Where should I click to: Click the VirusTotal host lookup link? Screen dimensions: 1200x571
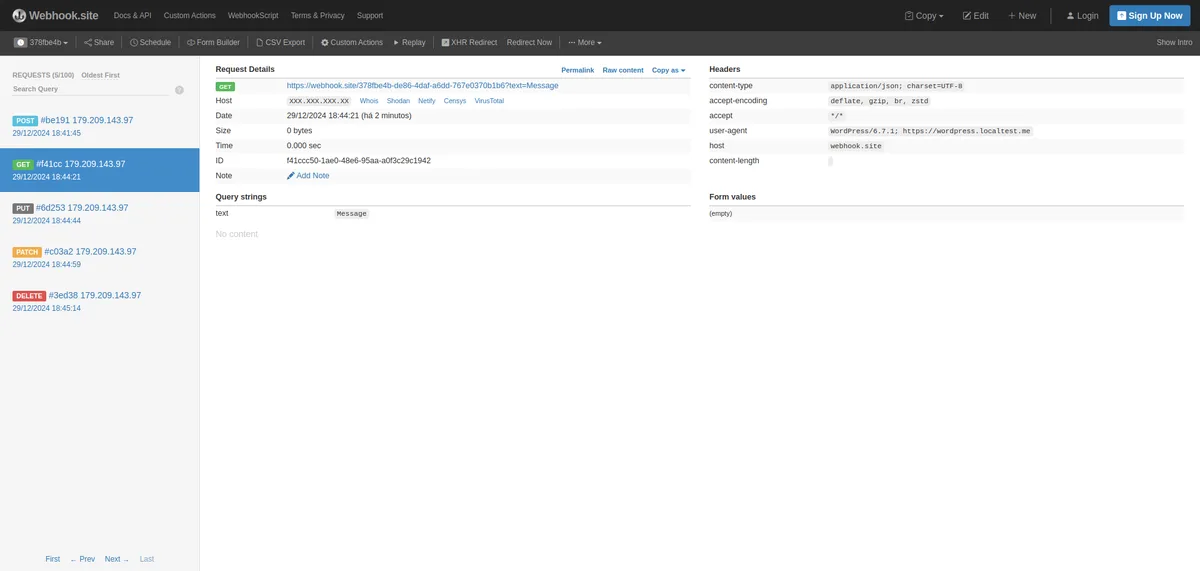click(x=489, y=101)
